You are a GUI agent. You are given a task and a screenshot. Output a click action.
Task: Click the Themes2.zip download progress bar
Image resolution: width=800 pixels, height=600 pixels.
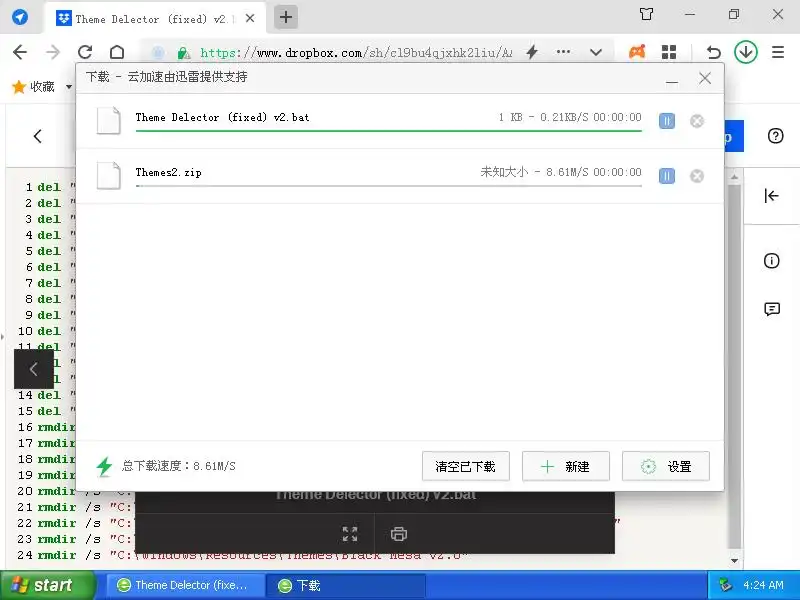388,186
